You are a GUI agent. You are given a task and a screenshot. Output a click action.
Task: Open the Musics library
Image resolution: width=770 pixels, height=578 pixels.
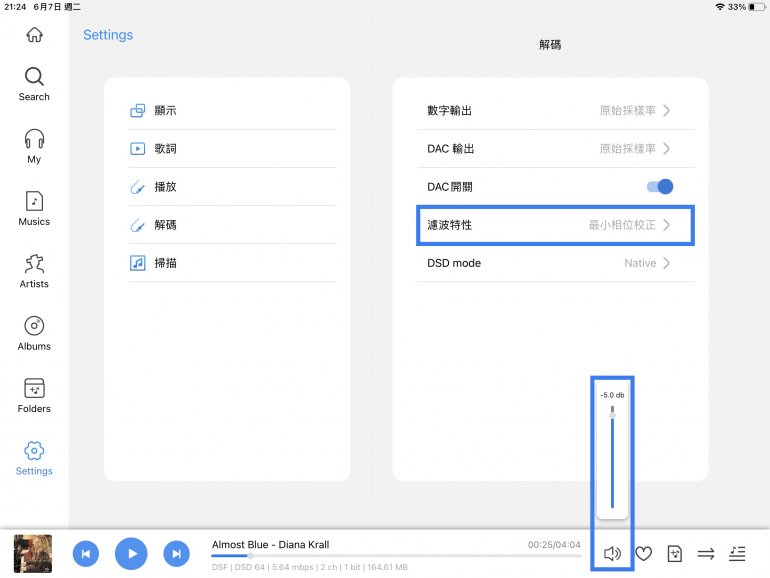point(34,208)
